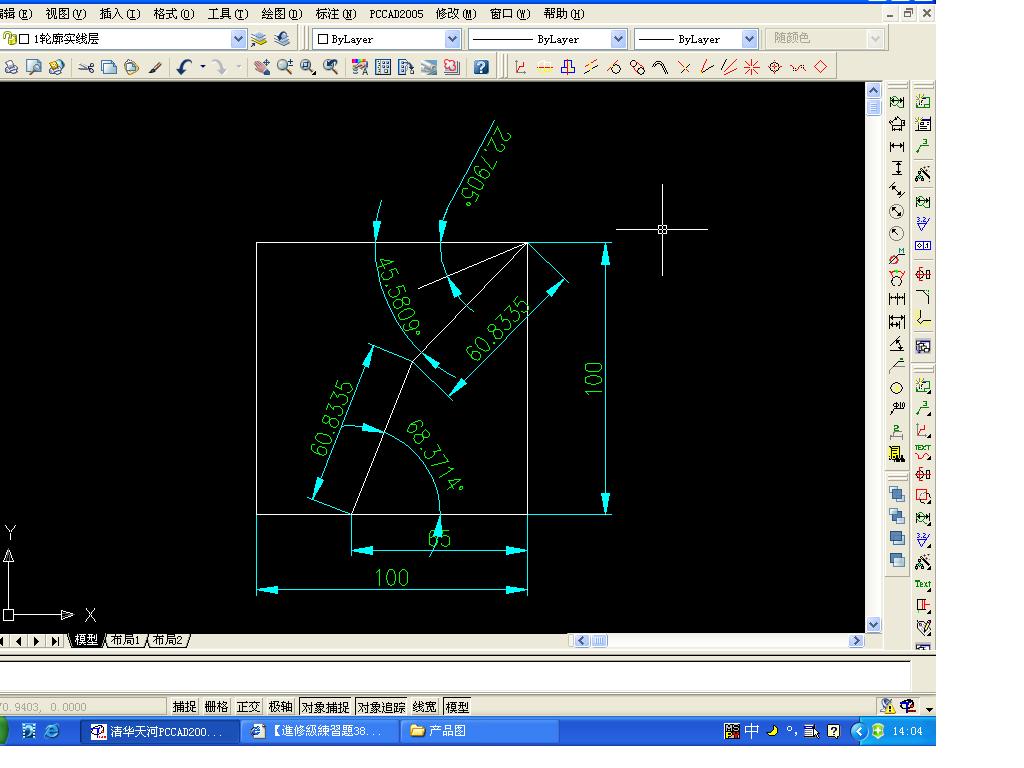Switch to the 模型 model tab
Viewport: 1024px width, 768px height.
click(x=86, y=640)
